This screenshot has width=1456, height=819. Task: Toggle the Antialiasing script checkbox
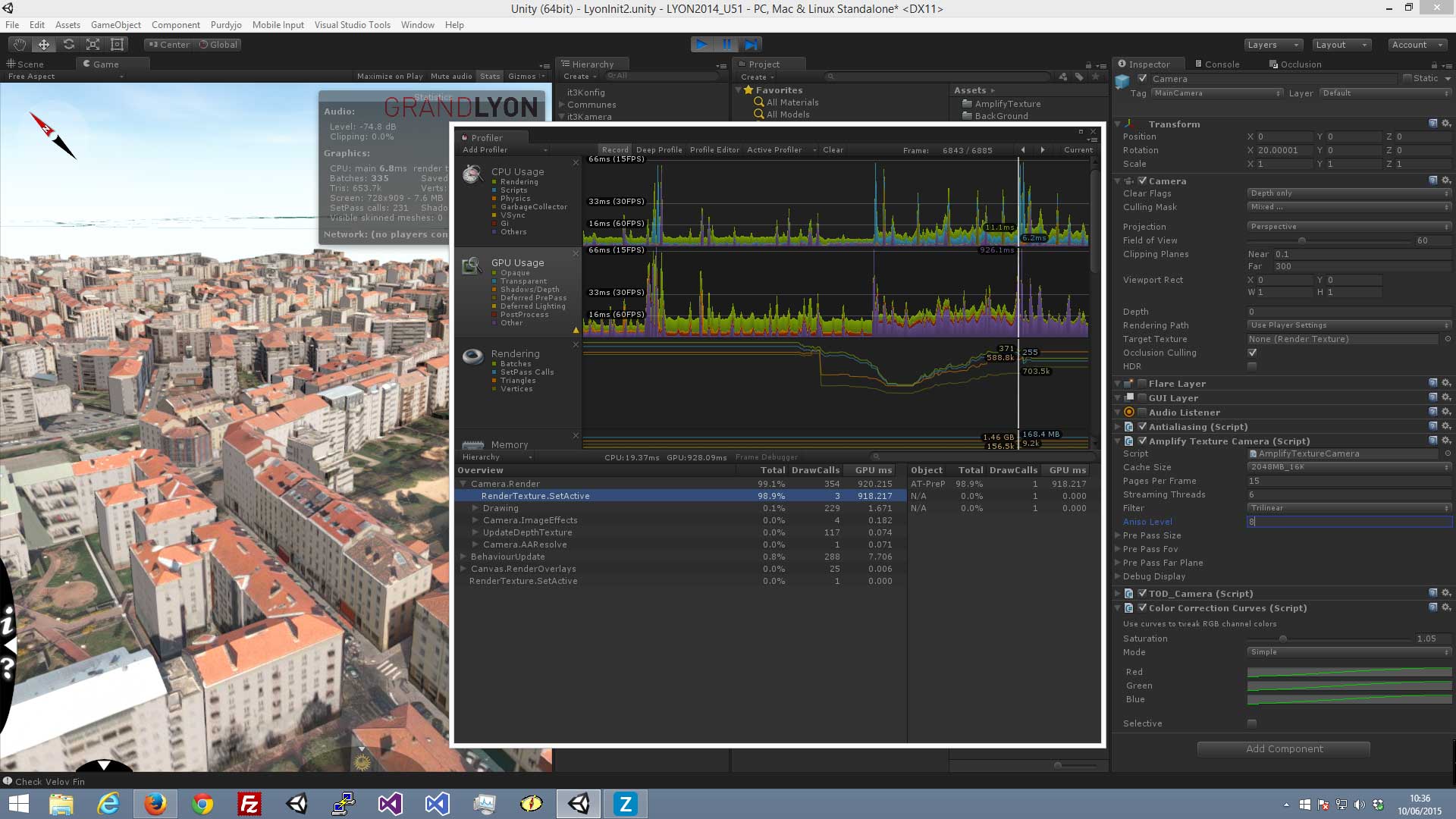click(1143, 426)
